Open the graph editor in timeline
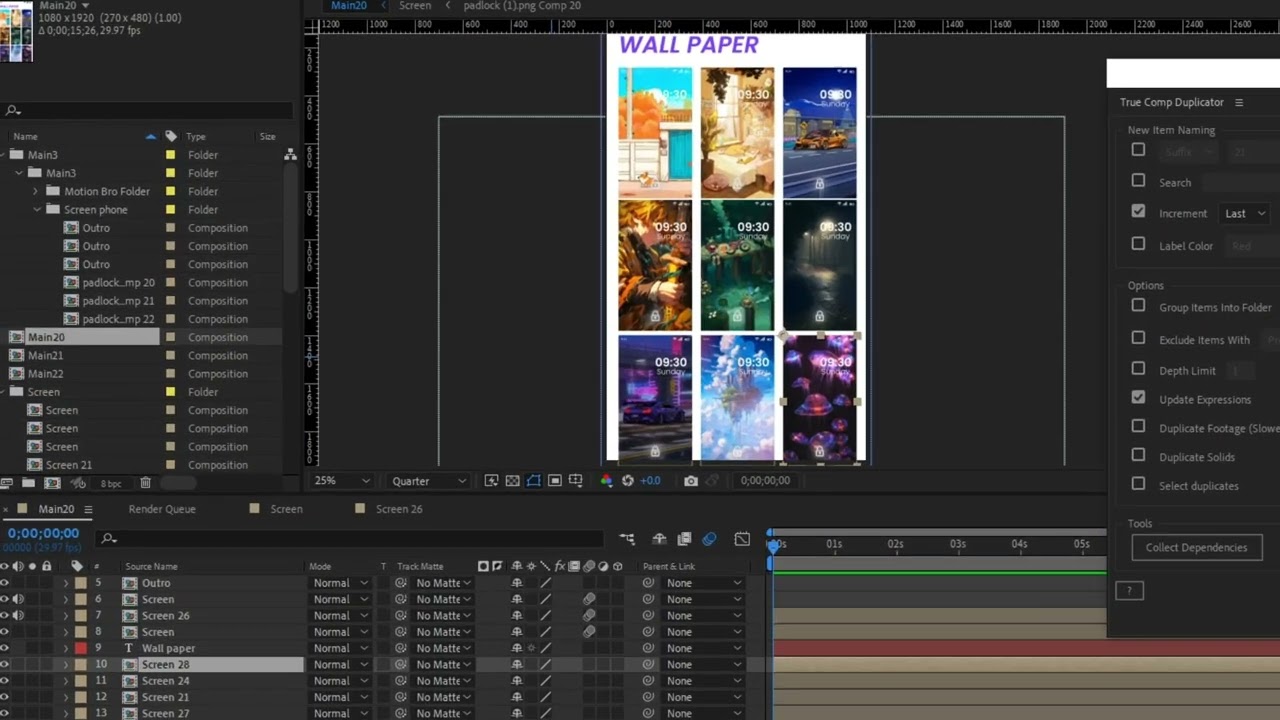 742,539
